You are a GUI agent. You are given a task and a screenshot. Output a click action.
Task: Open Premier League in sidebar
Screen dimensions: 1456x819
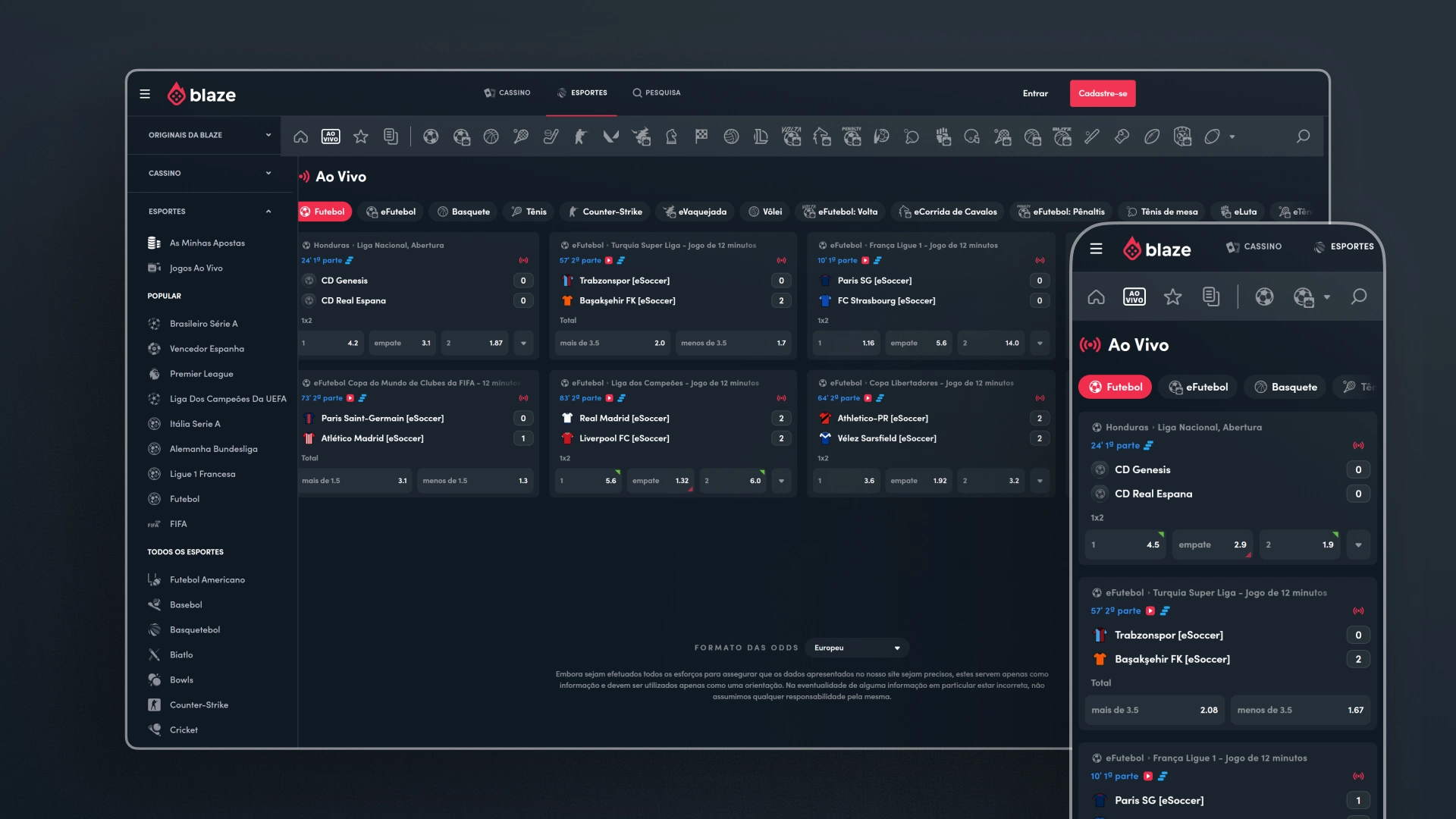pos(201,374)
